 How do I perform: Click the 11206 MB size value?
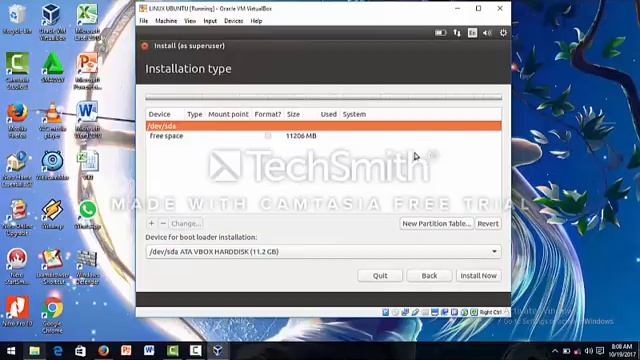coord(301,136)
